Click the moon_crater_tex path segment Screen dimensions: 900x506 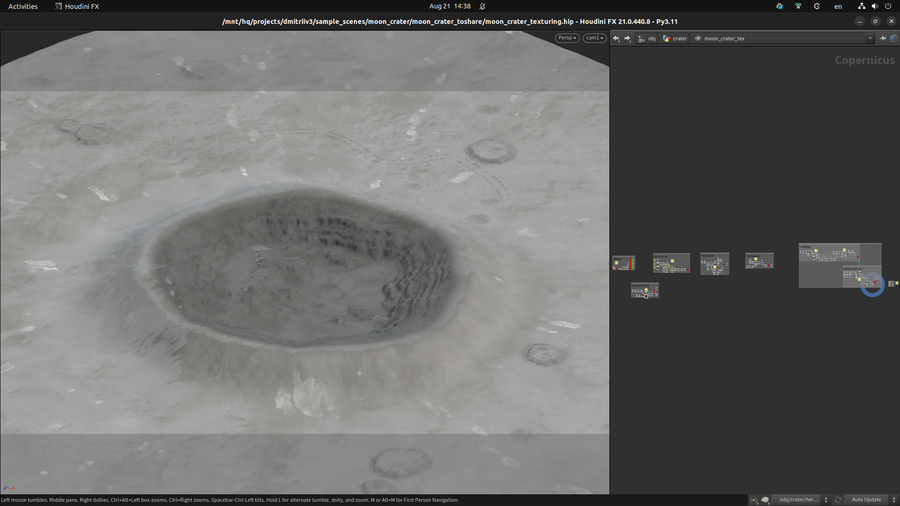pos(724,38)
